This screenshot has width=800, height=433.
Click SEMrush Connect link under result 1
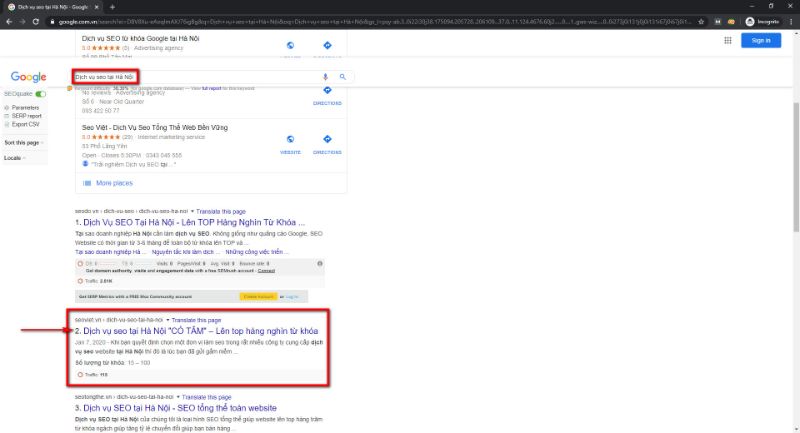tap(266, 271)
